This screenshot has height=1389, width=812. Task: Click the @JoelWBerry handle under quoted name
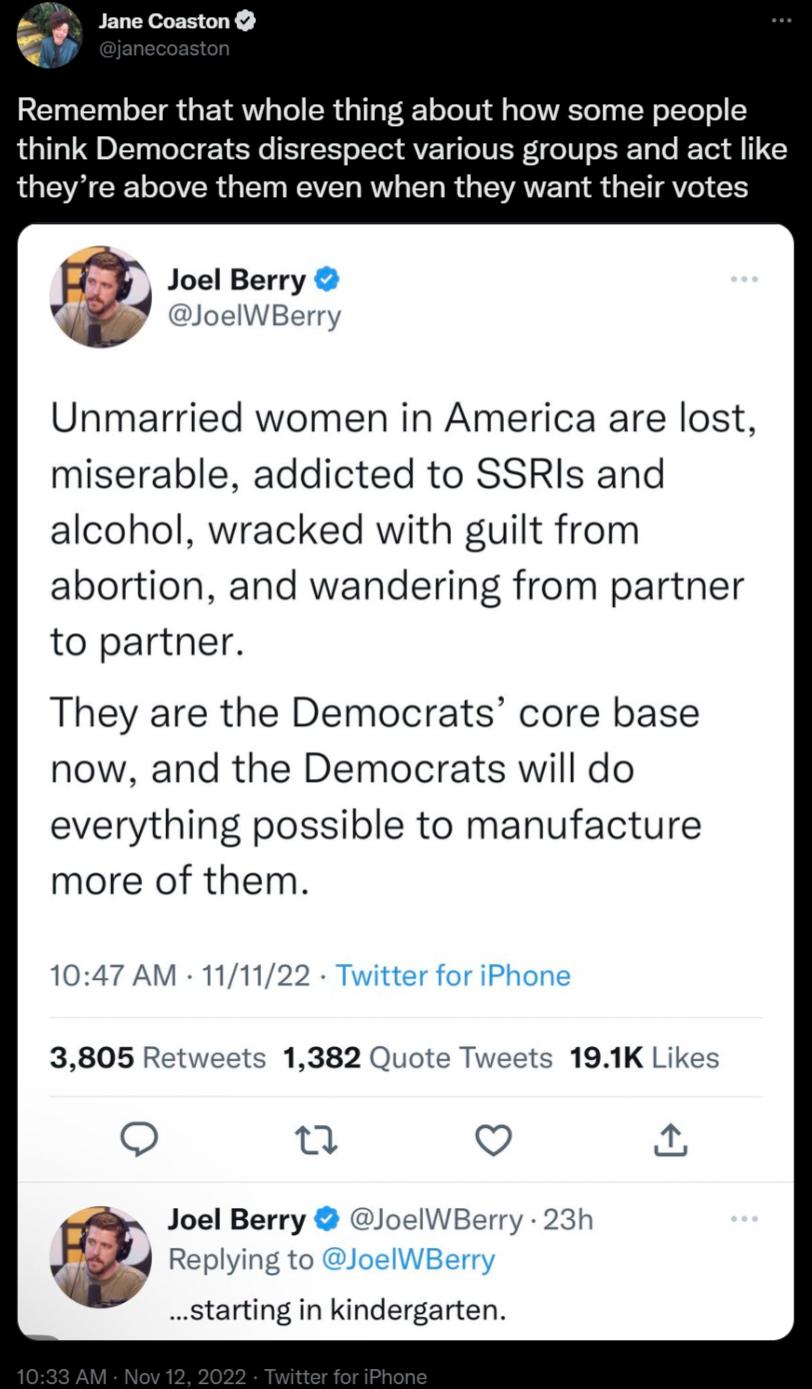coord(254,316)
